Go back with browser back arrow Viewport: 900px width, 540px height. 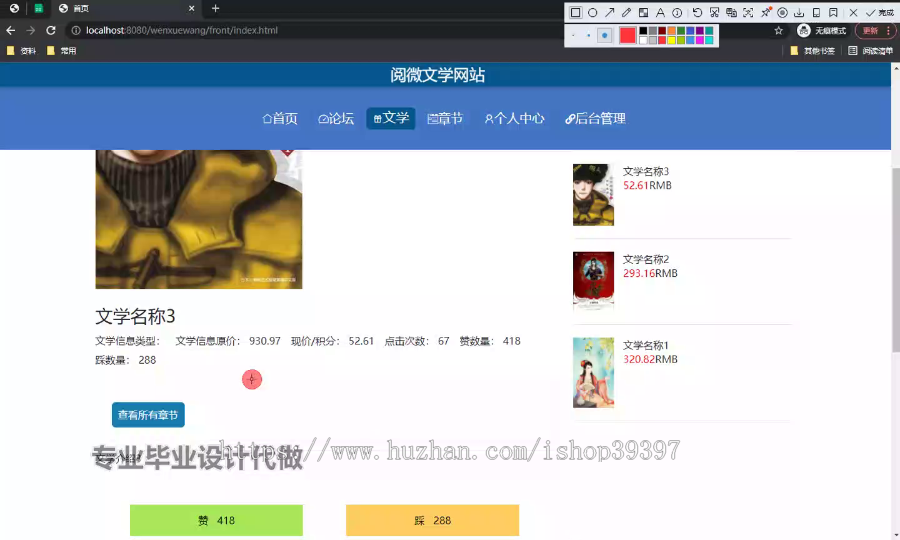pyautogui.click(x=11, y=30)
